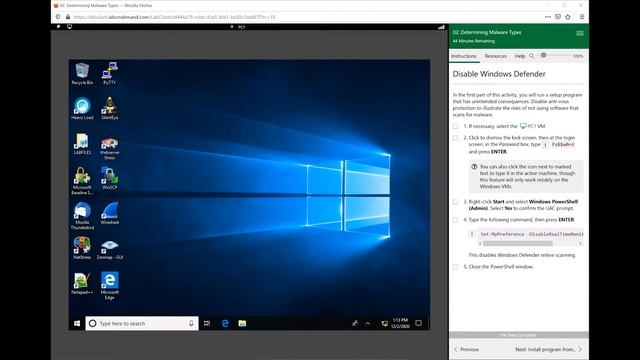
Task: Click the command box horizontal scrollbar
Action: point(518,243)
